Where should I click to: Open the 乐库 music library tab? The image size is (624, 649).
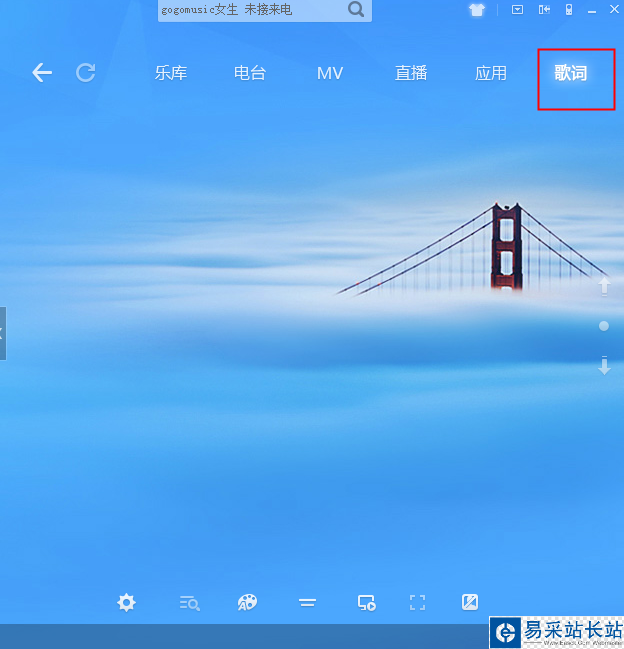point(171,73)
